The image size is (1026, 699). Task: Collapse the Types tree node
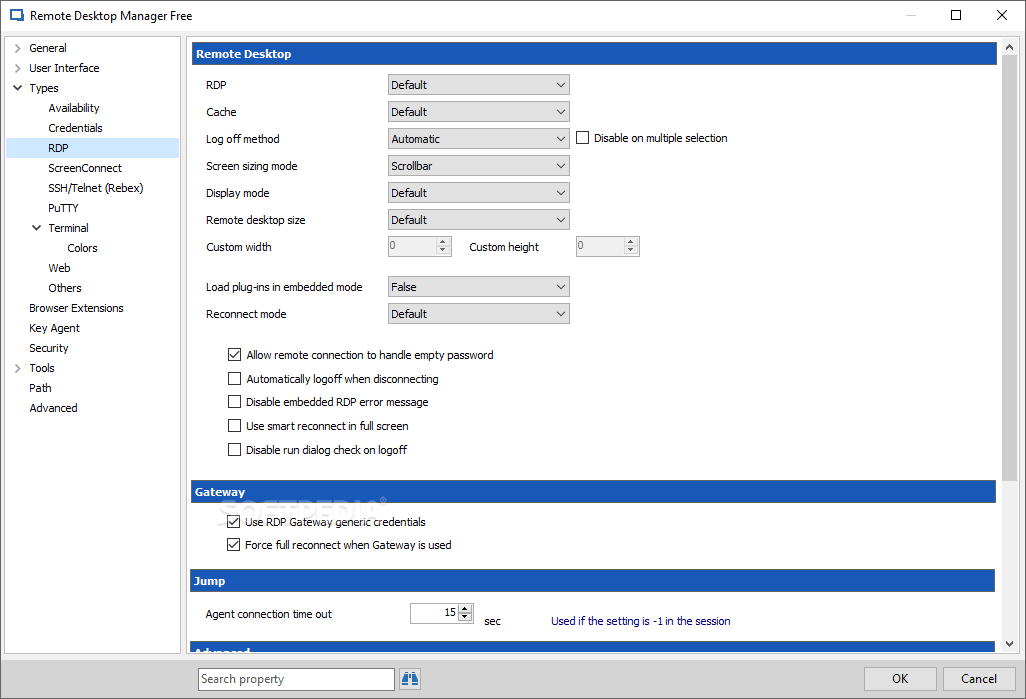click(18, 88)
